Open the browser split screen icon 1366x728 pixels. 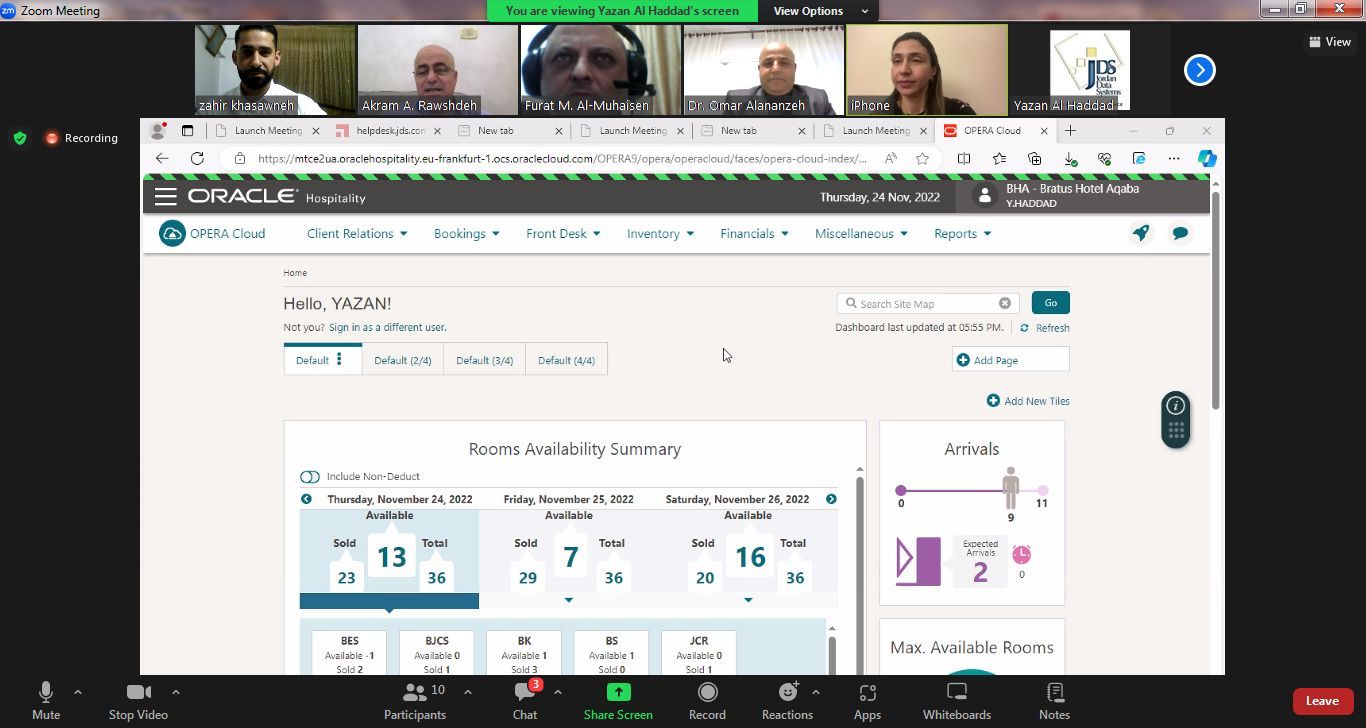(x=964, y=158)
